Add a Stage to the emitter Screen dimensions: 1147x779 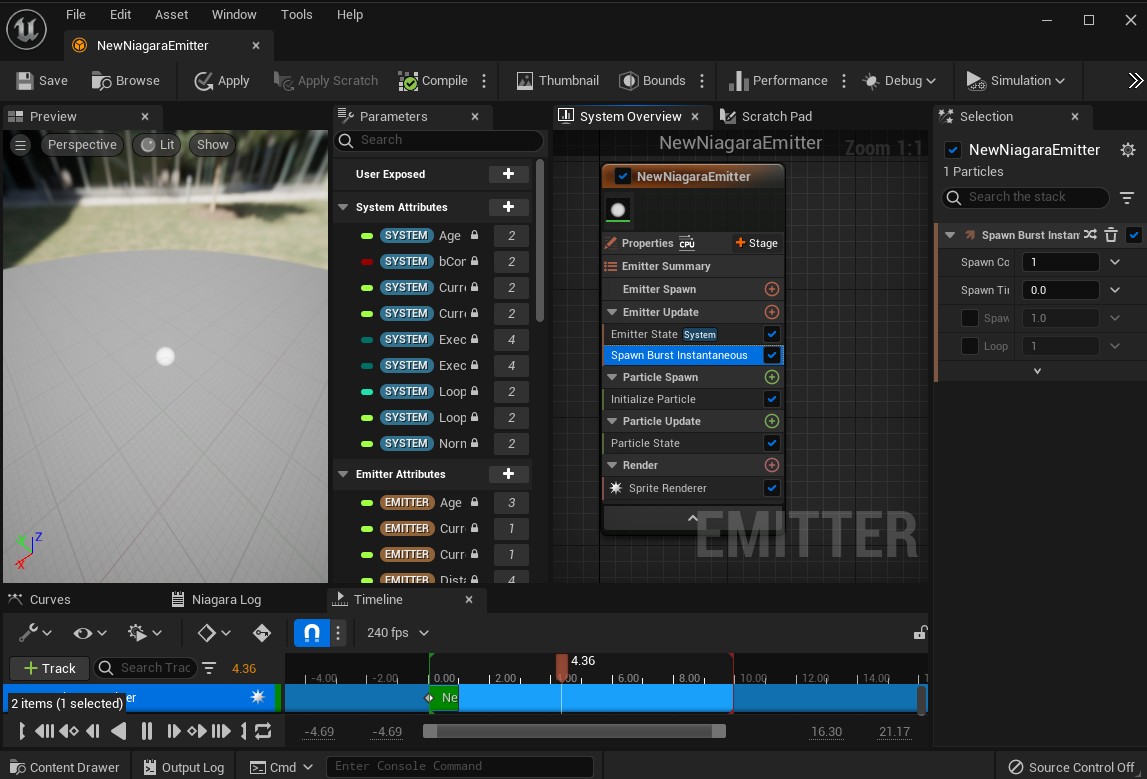pyautogui.click(x=756, y=243)
